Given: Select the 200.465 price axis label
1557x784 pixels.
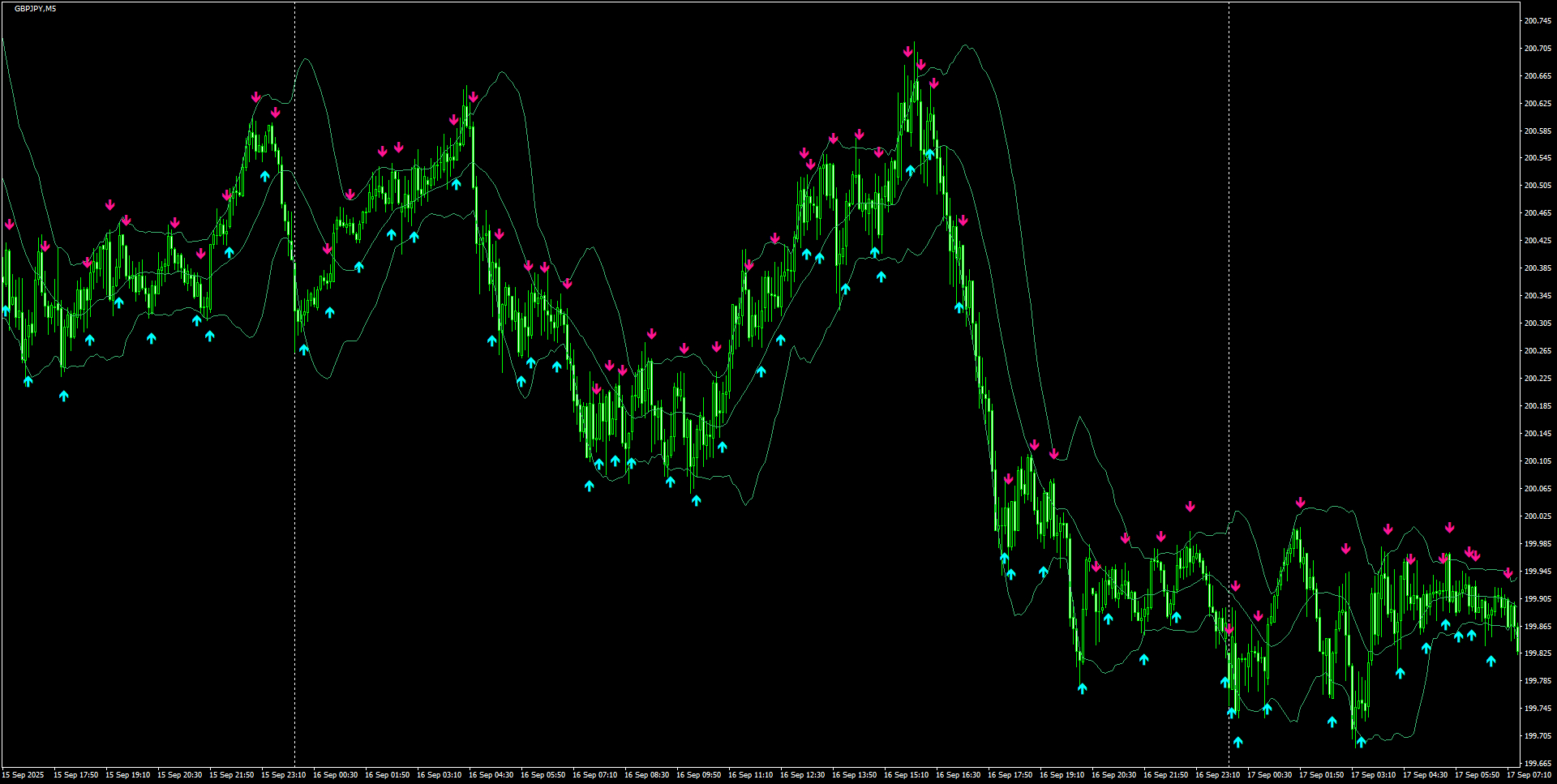Looking at the screenshot, I should (1538, 213).
